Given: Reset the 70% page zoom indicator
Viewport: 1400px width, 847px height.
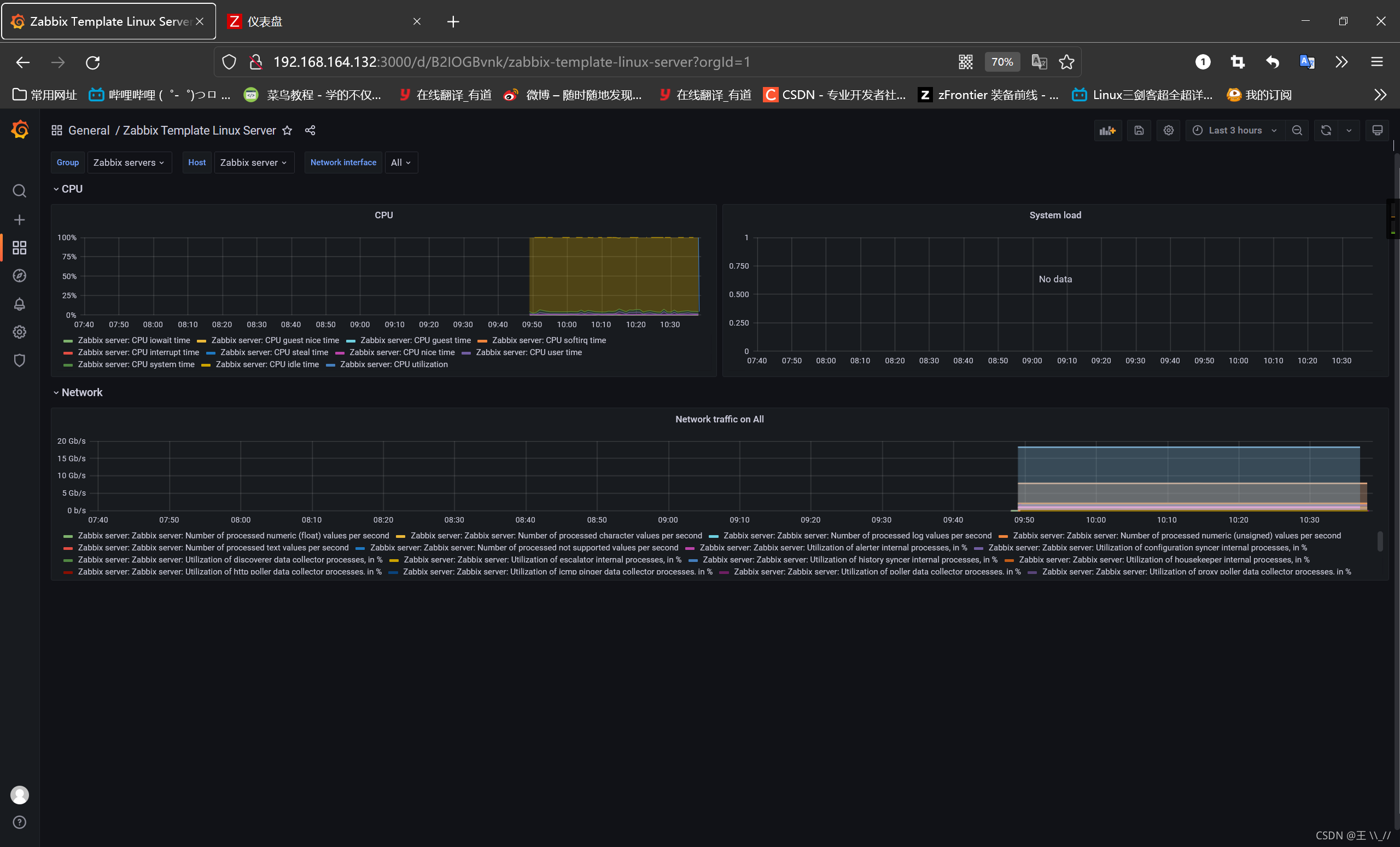Looking at the screenshot, I should (1002, 62).
